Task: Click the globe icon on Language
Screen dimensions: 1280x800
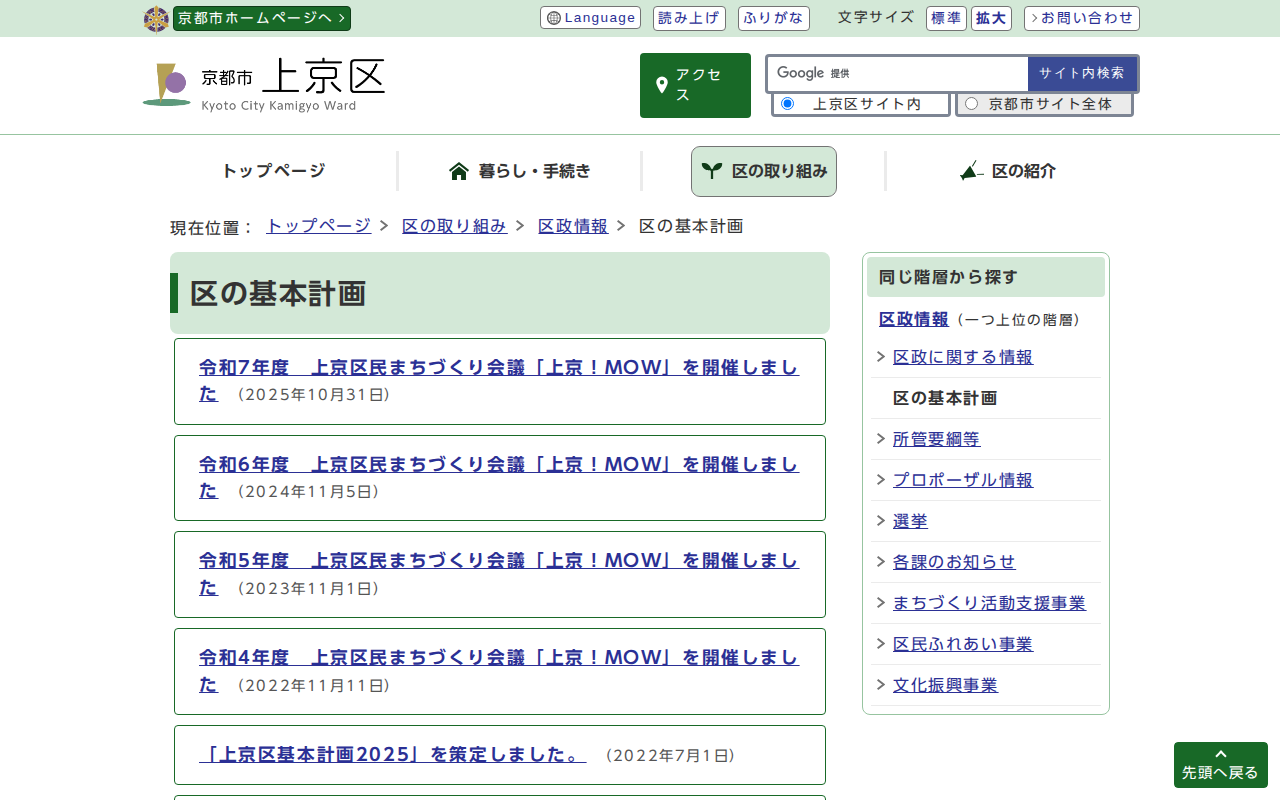Action: tap(553, 18)
